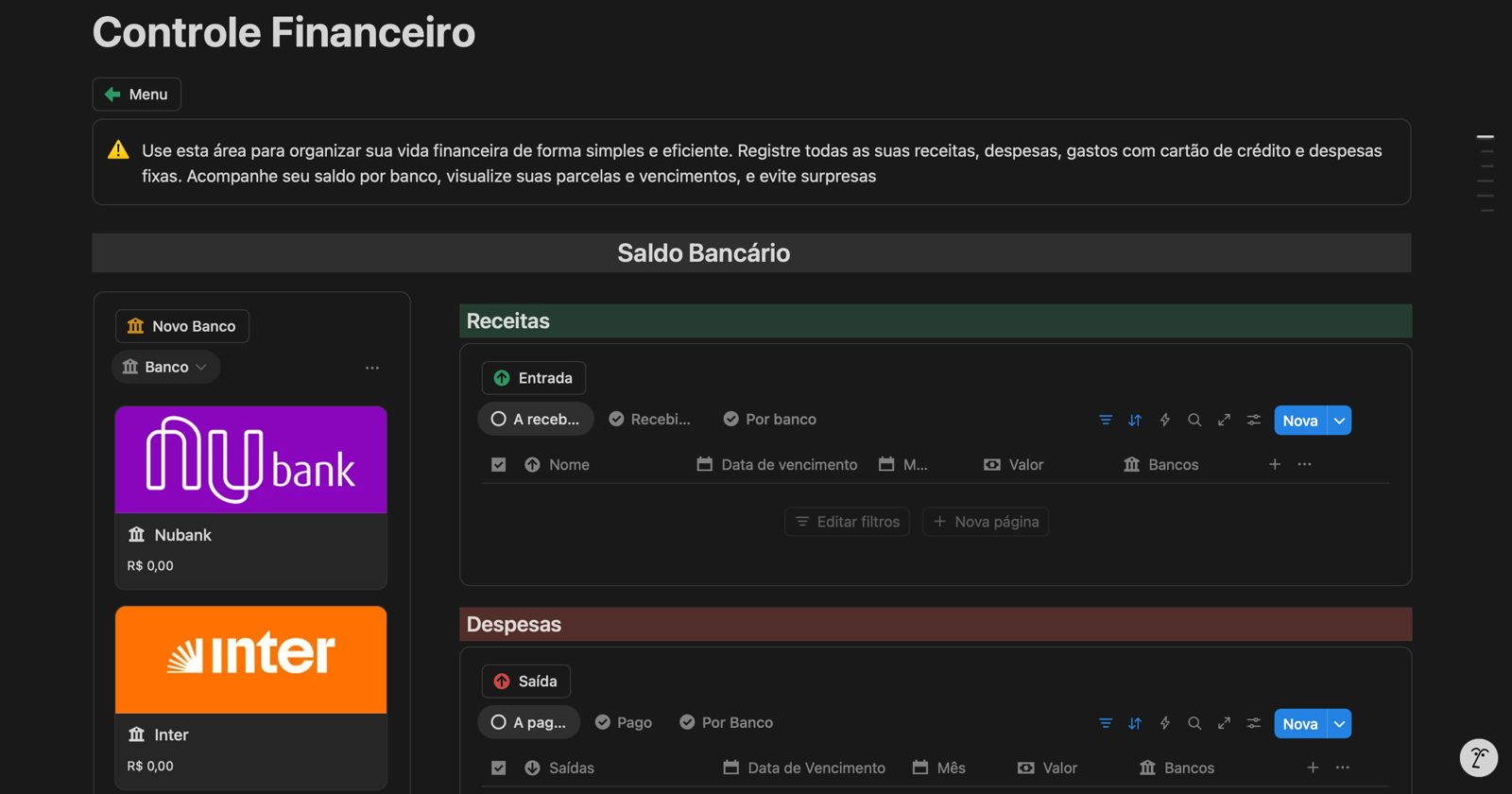Image resolution: width=1512 pixels, height=794 pixels.
Task: Click the Despesas heading
Action: (513, 625)
